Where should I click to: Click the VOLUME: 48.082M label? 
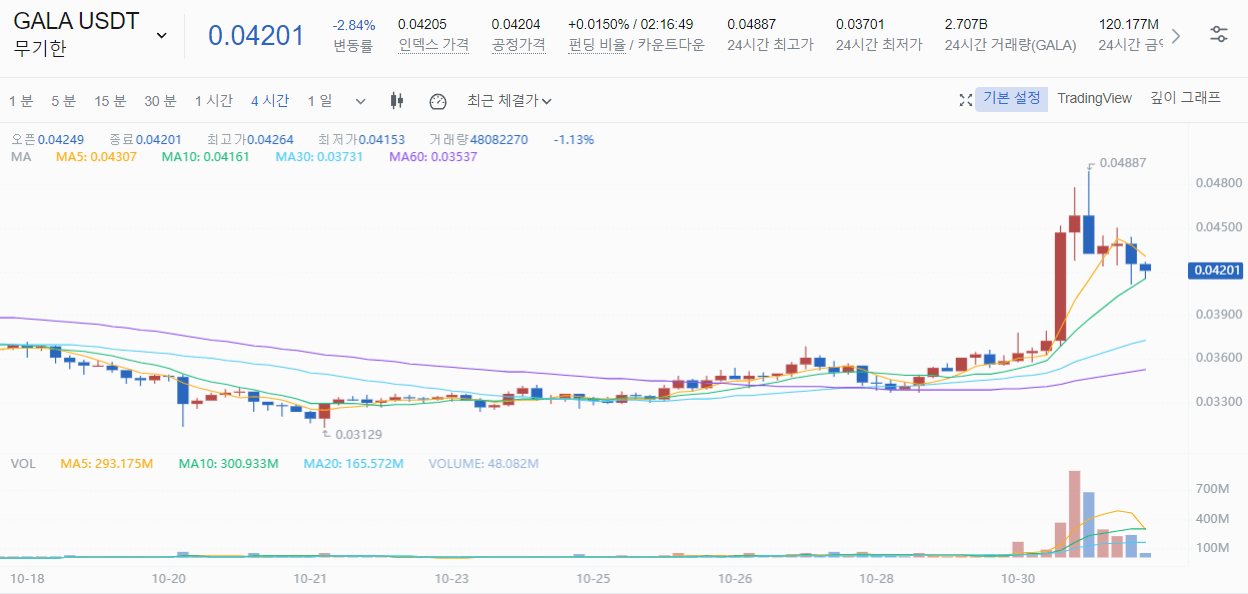tap(483, 464)
